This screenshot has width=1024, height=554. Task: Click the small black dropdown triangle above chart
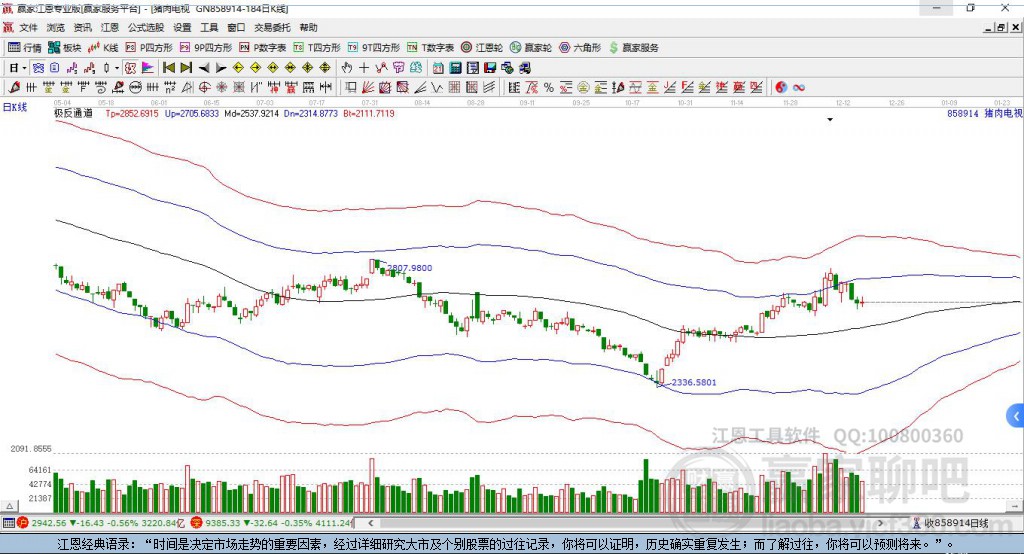point(830,120)
